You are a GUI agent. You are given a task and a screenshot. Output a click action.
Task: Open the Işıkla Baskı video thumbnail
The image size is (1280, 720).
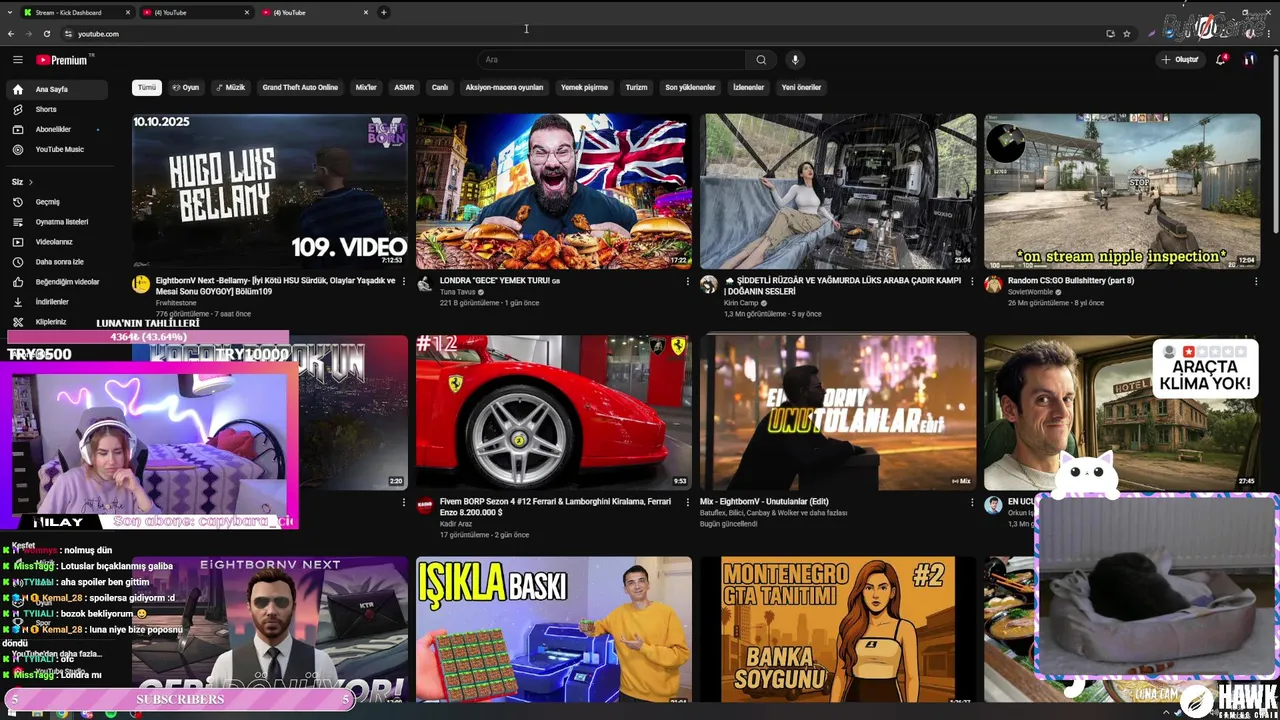click(554, 630)
